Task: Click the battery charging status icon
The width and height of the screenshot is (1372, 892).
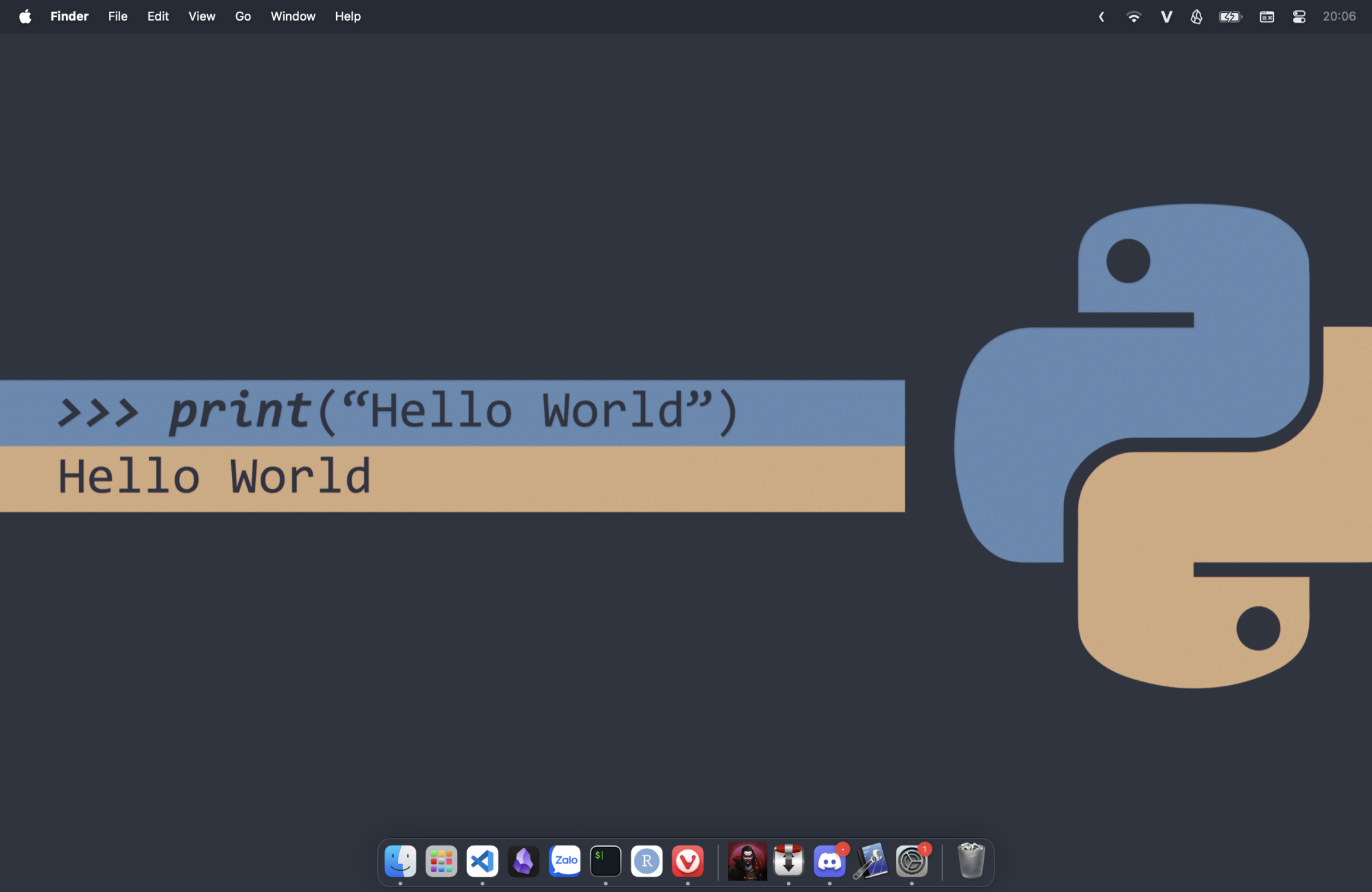Action: 1230,16
